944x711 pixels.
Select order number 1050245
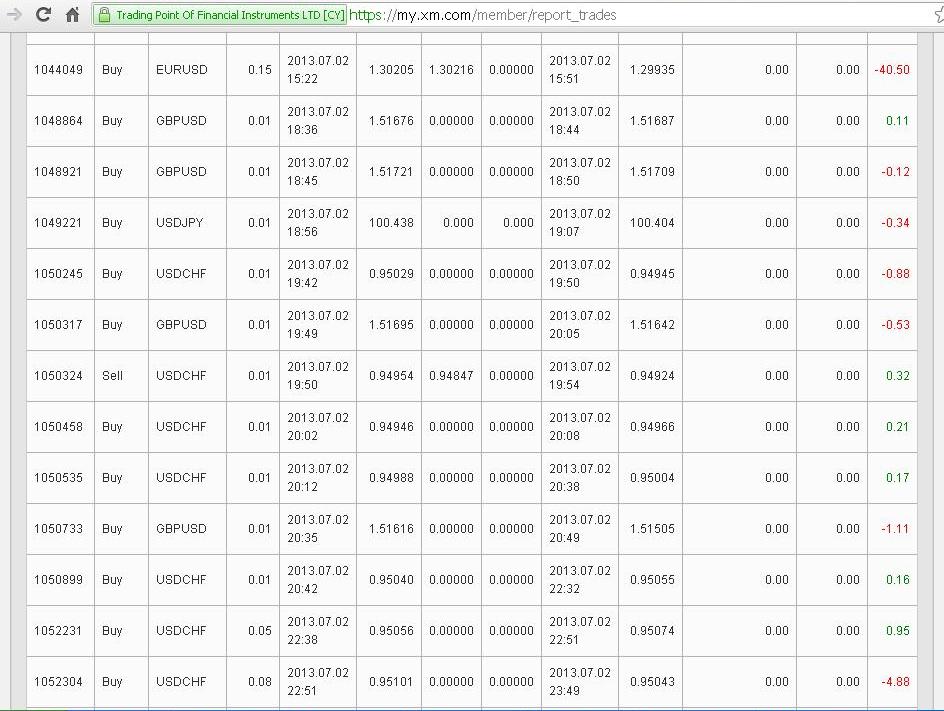[x=58, y=273]
